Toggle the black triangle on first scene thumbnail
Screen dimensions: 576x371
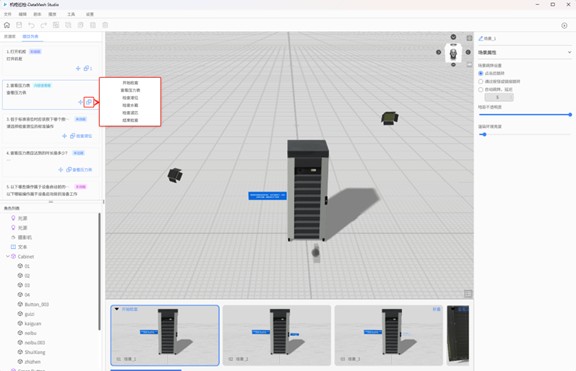tap(116, 309)
